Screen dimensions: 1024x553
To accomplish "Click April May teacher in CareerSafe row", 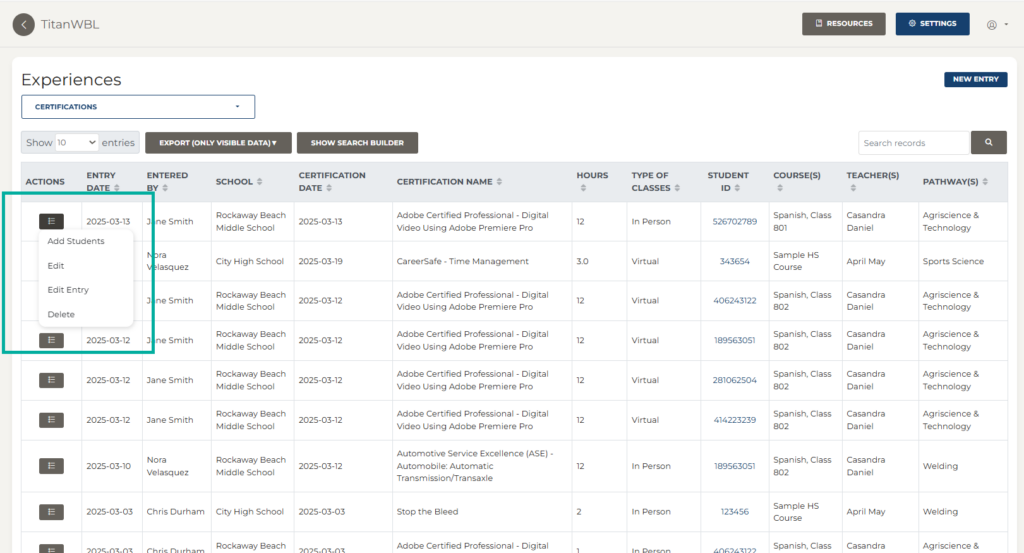I will click(866, 261).
